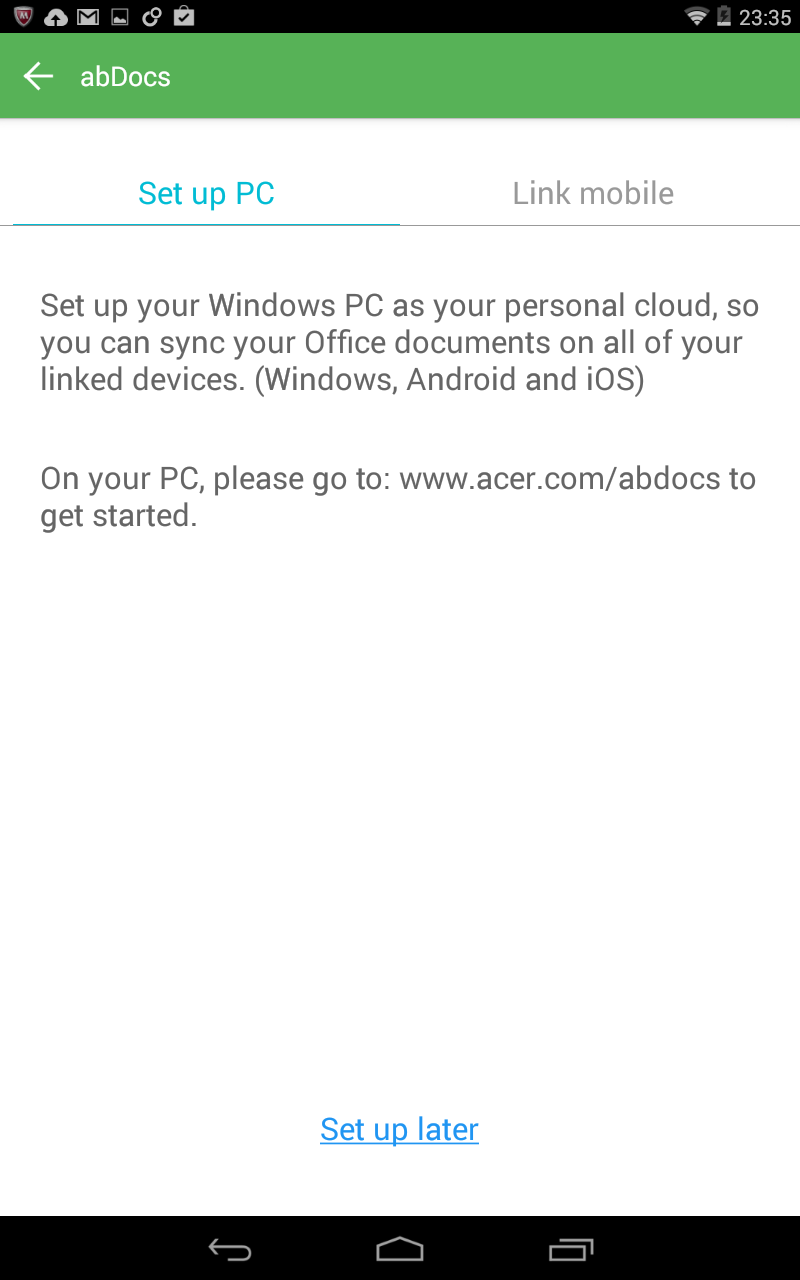Click the Set up later link
Screen dimensions: 800x1280
pos(399,1129)
